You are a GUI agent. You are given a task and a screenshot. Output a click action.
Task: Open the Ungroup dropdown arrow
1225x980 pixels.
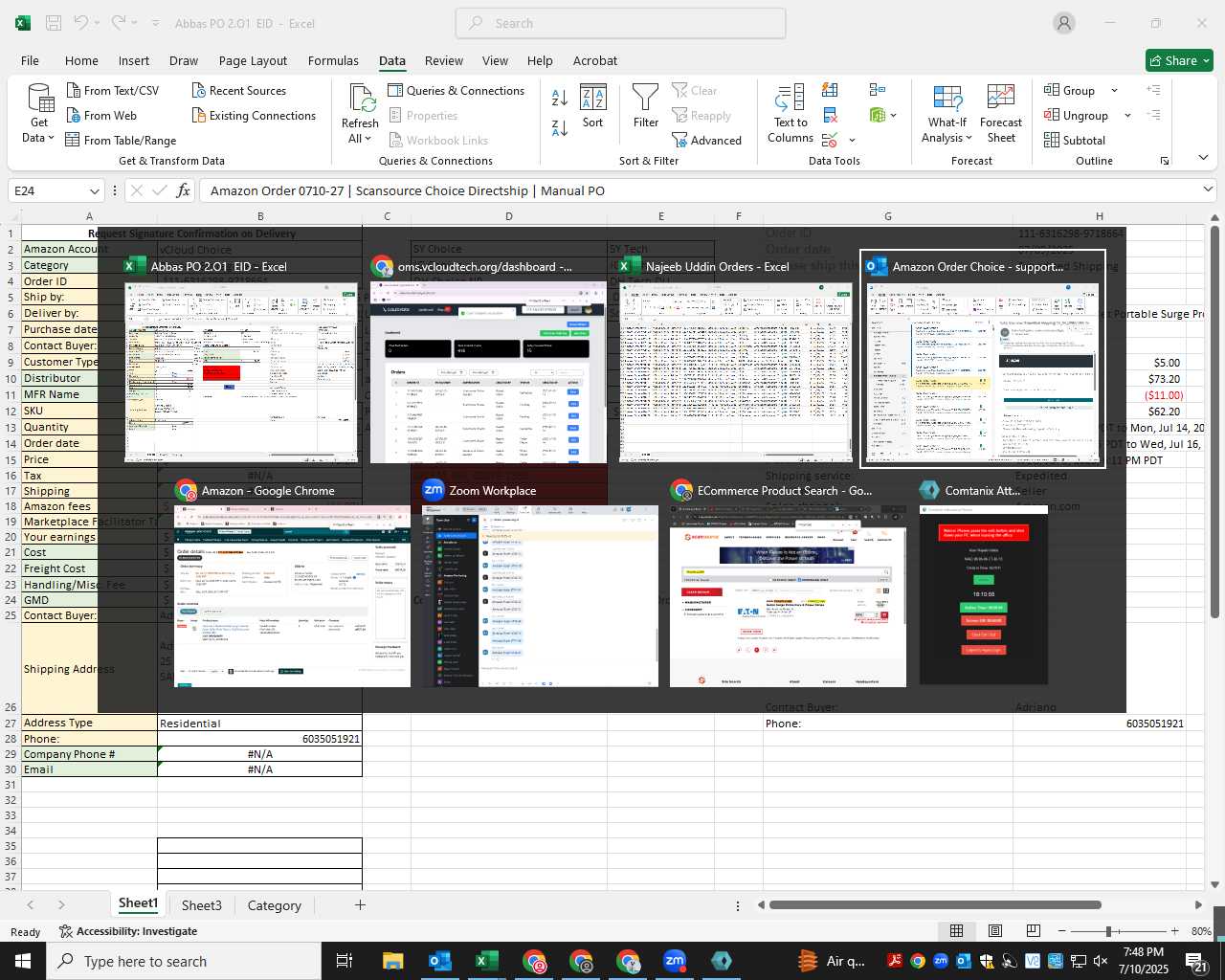(1127, 115)
